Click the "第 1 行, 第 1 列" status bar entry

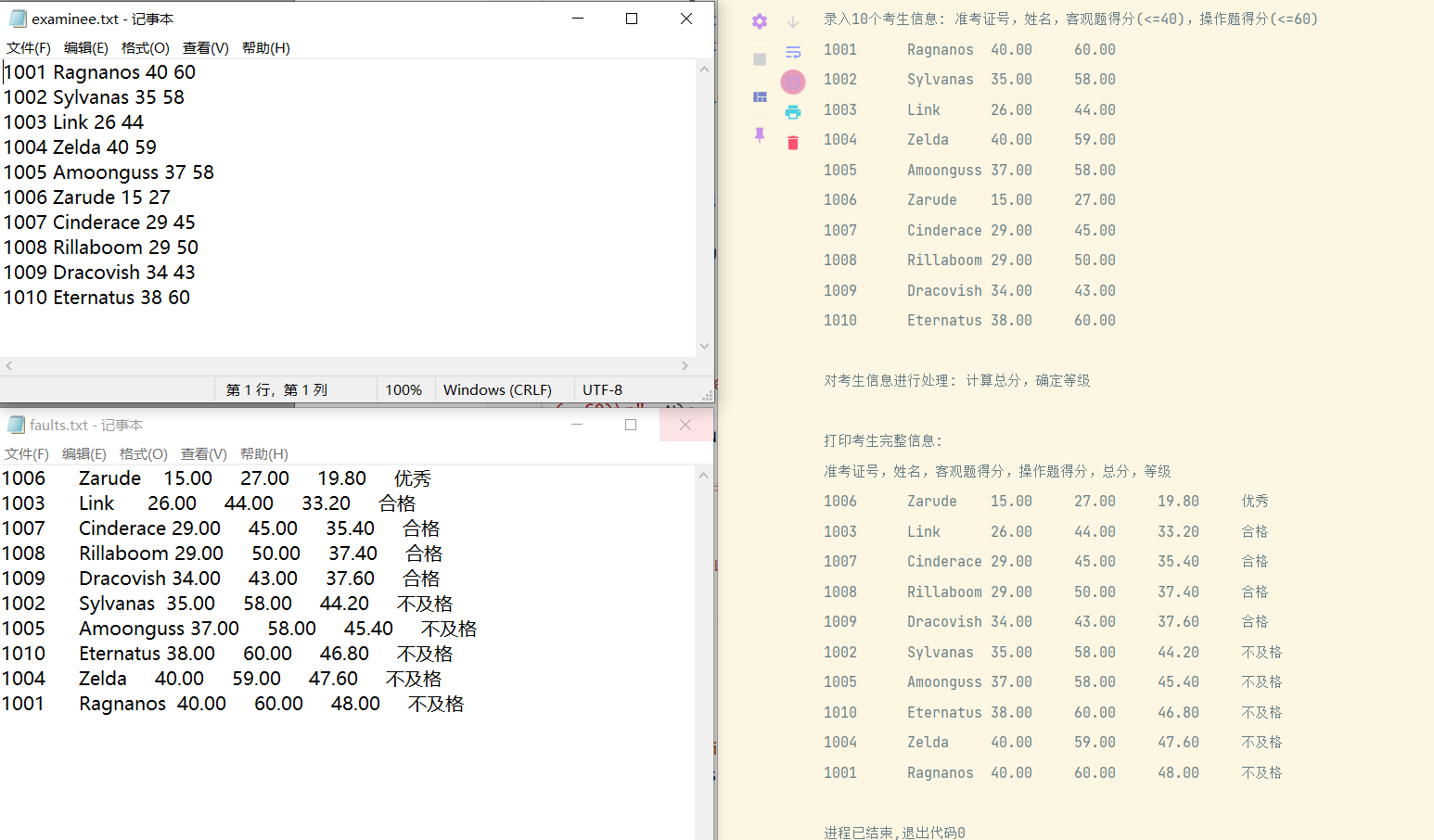tap(276, 390)
